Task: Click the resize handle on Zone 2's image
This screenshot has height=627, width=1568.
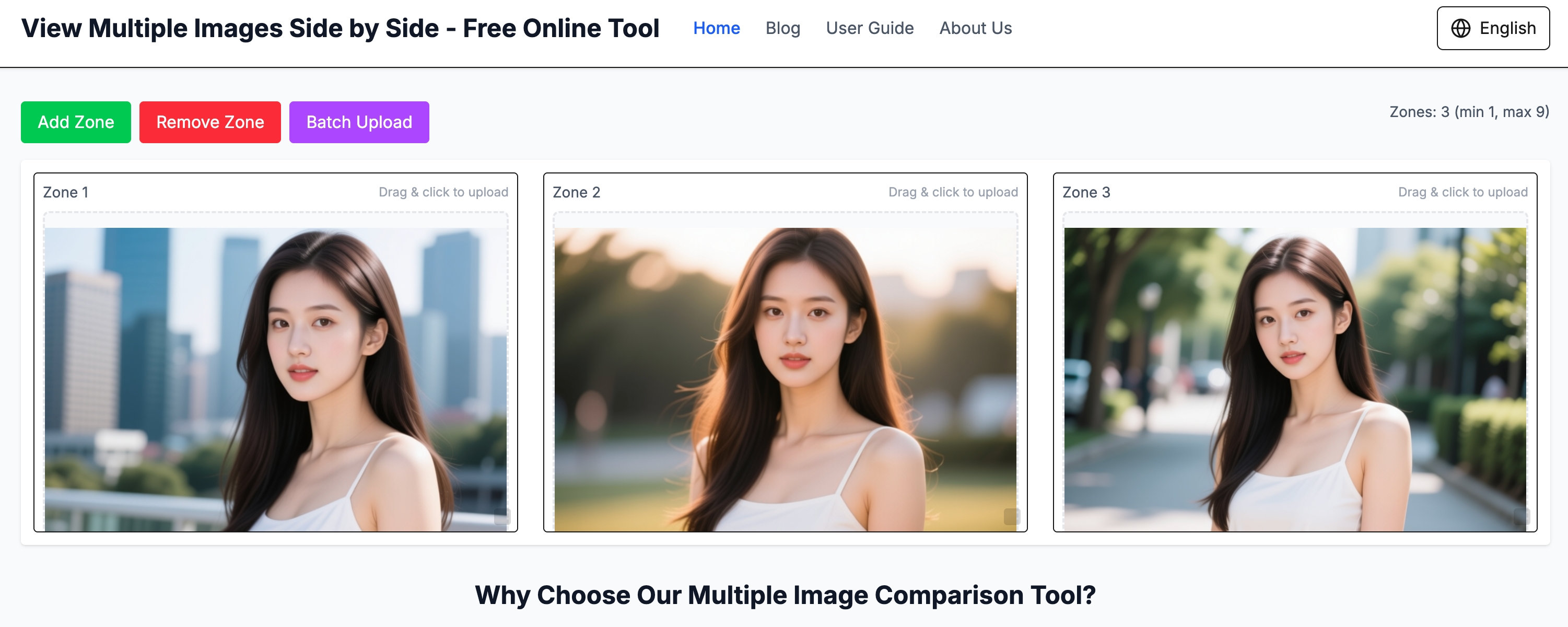Action: (1011, 516)
